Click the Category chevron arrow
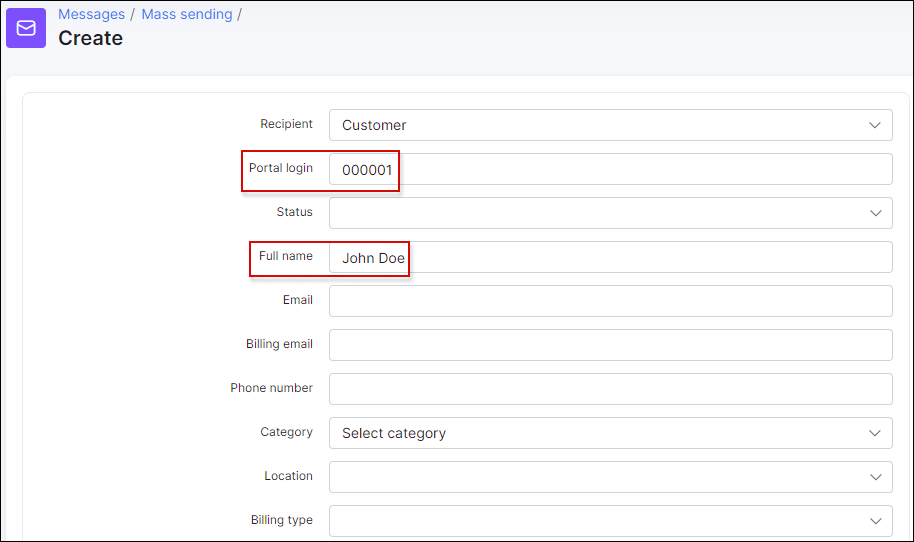Screen dimensions: 914x542 point(874,433)
